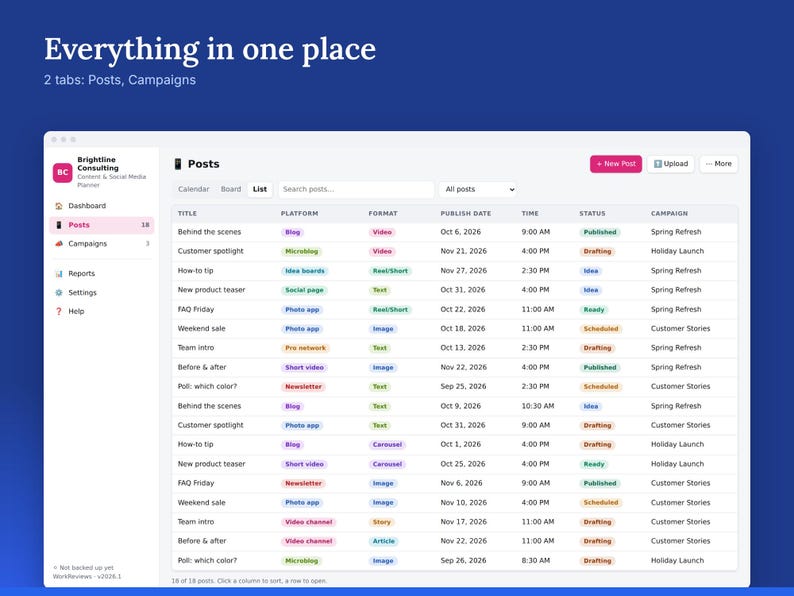Open Help in the sidebar
794x596 pixels.
(x=102, y=311)
